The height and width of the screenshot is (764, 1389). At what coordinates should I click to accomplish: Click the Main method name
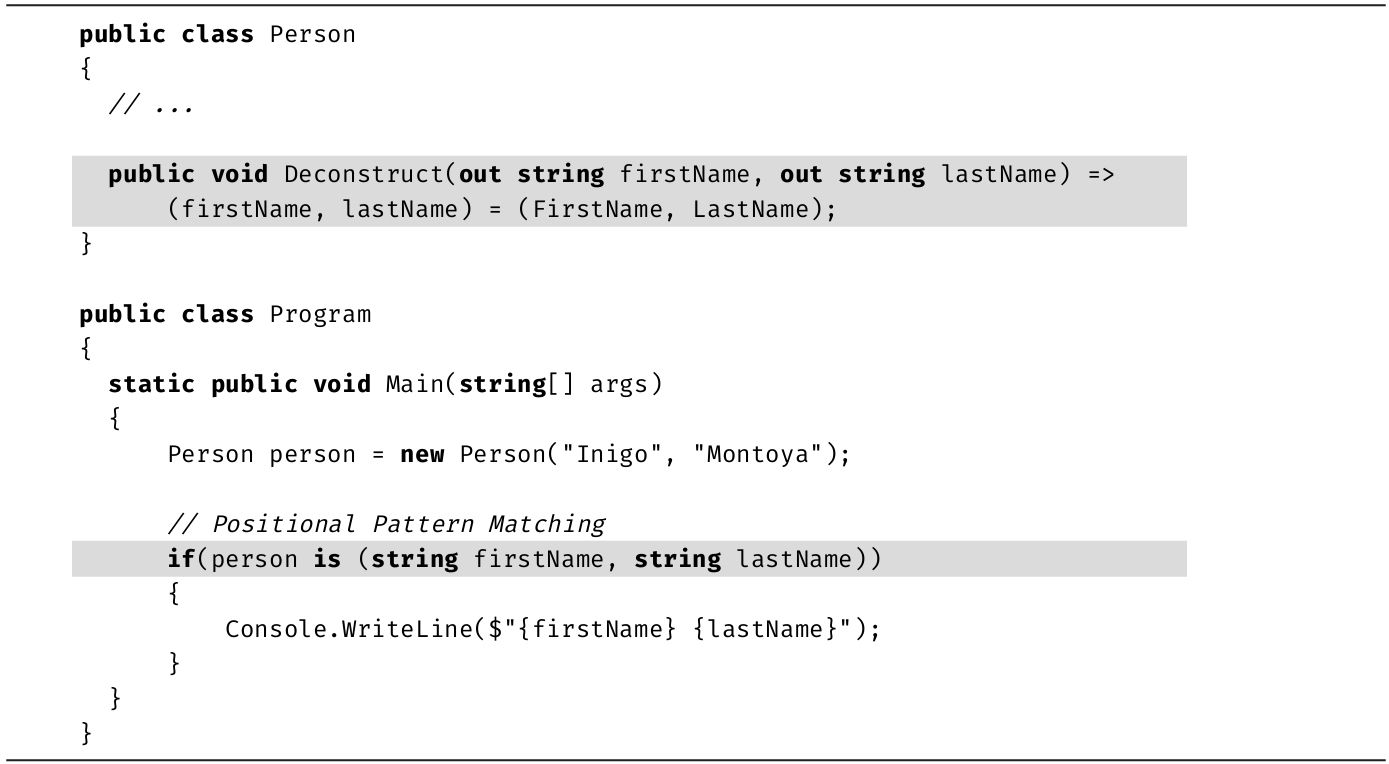[x=415, y=385]
